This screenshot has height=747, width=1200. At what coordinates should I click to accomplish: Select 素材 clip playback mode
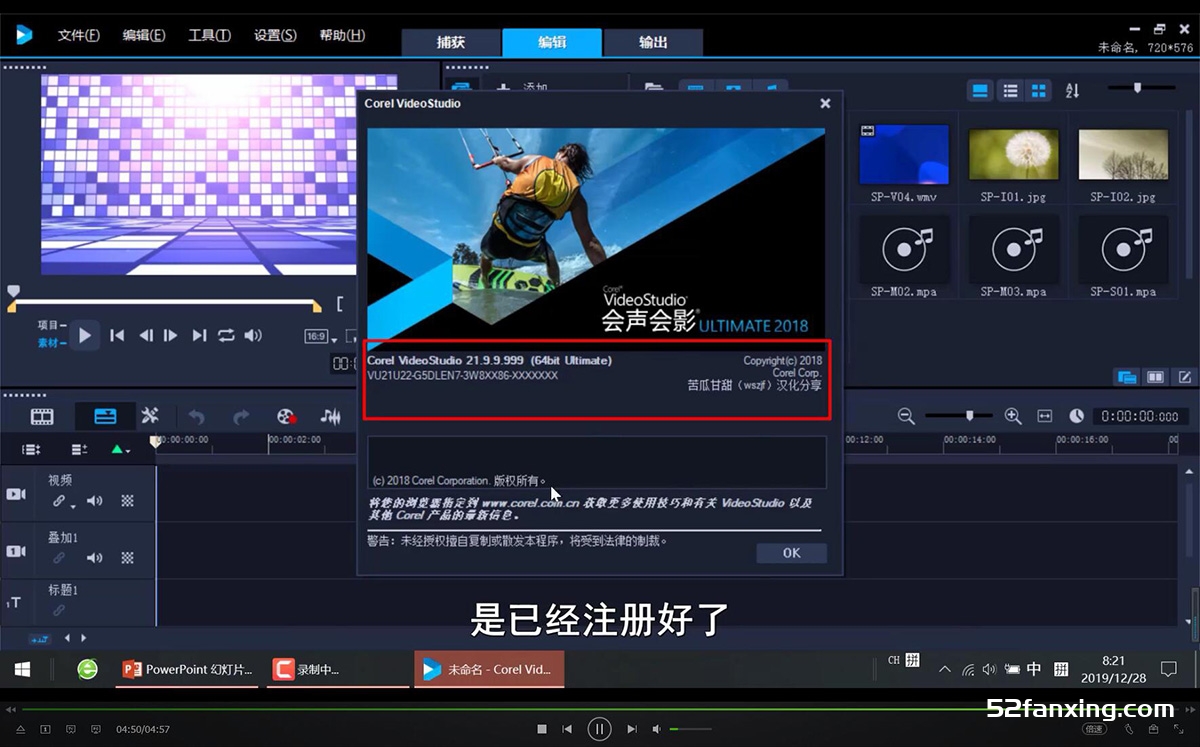pos(52,343)
